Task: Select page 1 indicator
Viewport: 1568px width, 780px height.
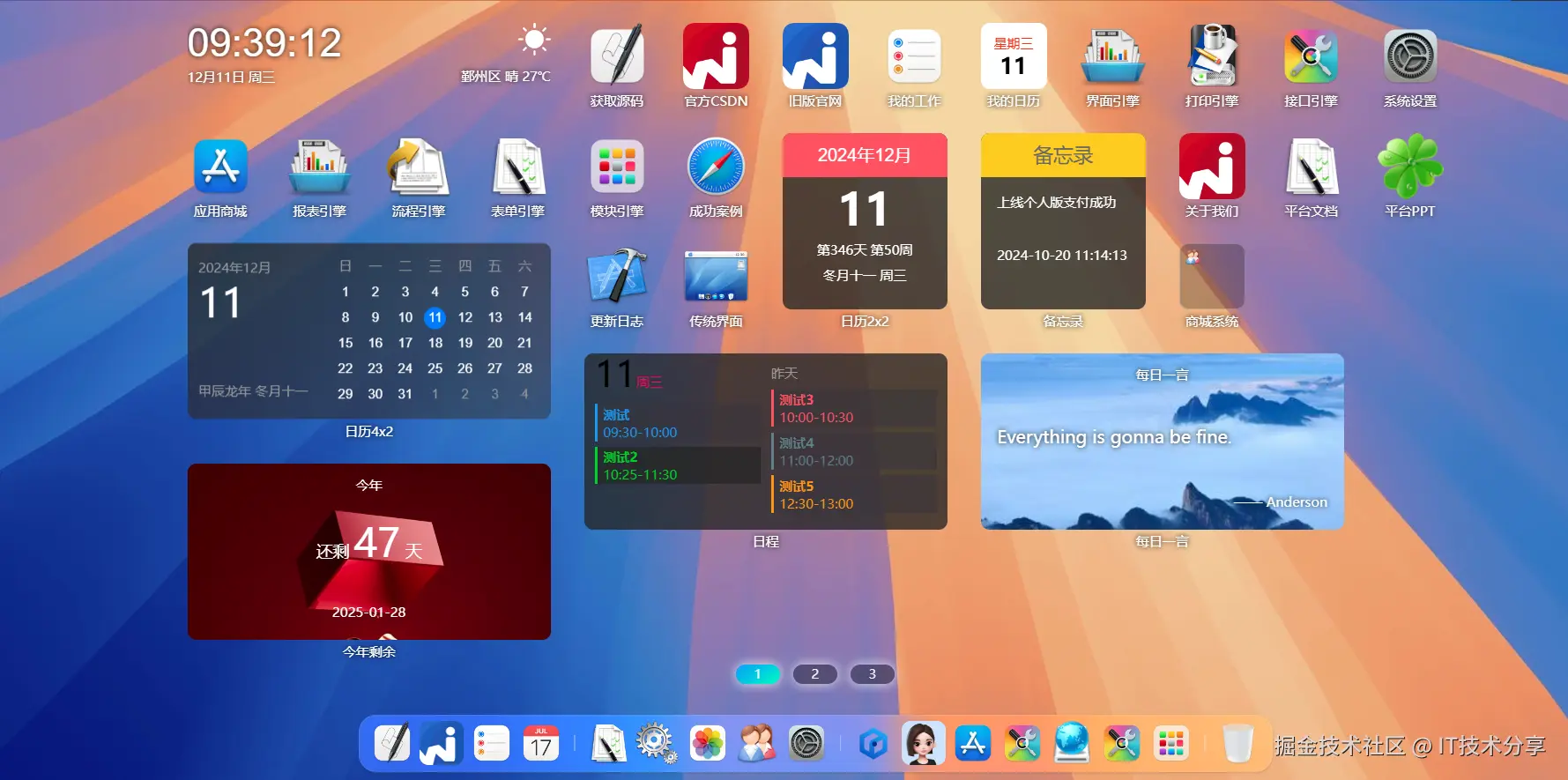Action: [757, 674]
